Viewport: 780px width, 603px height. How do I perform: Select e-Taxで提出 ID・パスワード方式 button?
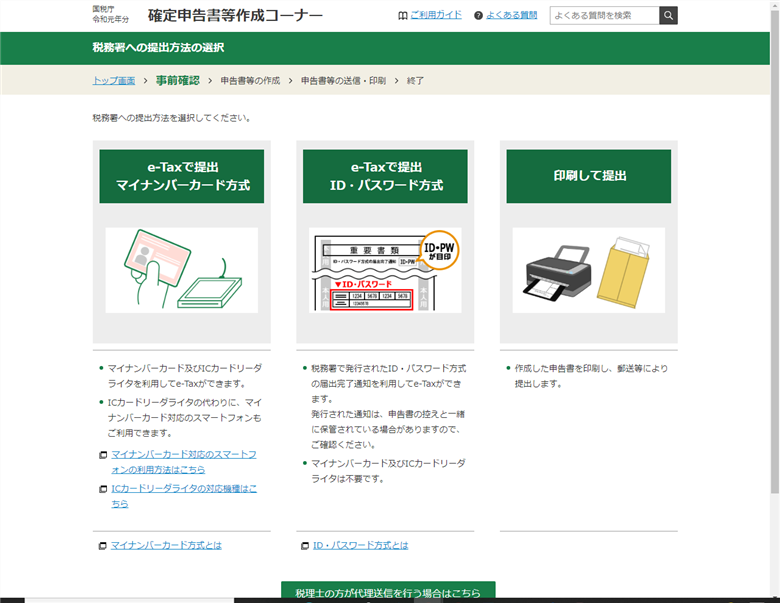point(385,176)
